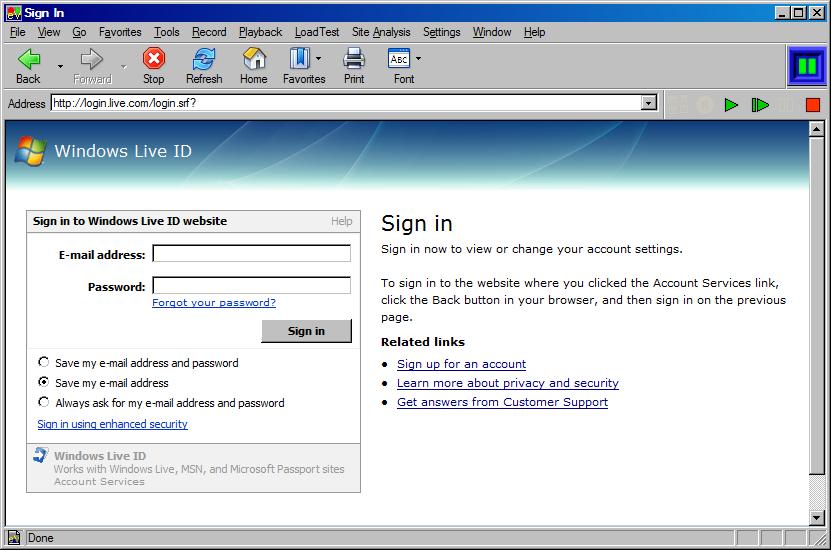The width and height of the screenshot is (831, 550).
Task: Click the vertical scrollbar up arrow
Action: [816, 129]
